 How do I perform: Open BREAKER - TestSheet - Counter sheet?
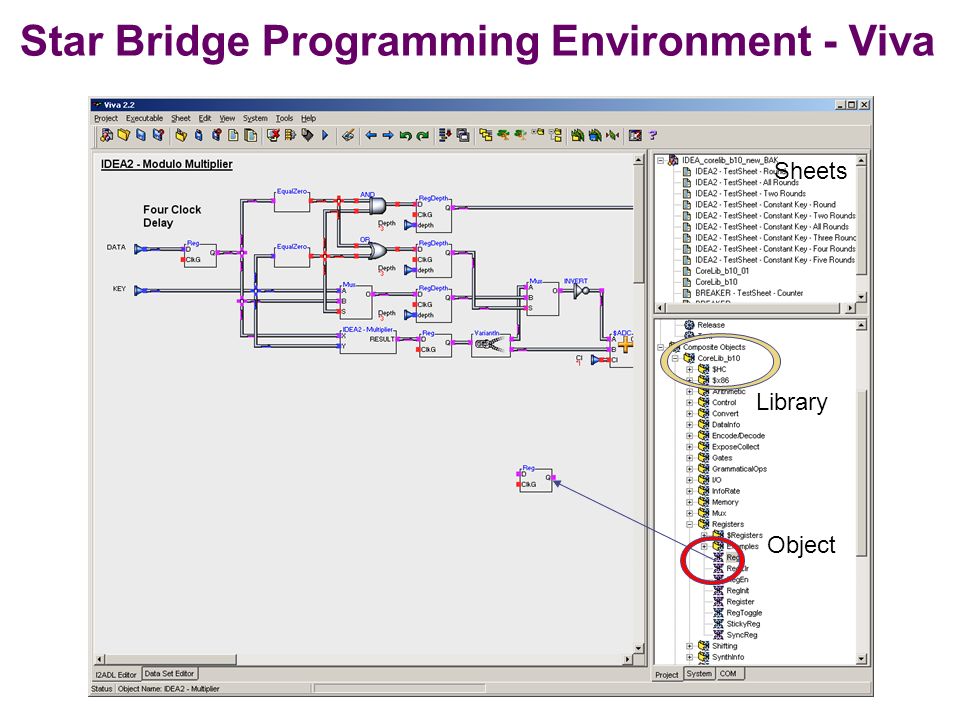(x=749, y=293)
